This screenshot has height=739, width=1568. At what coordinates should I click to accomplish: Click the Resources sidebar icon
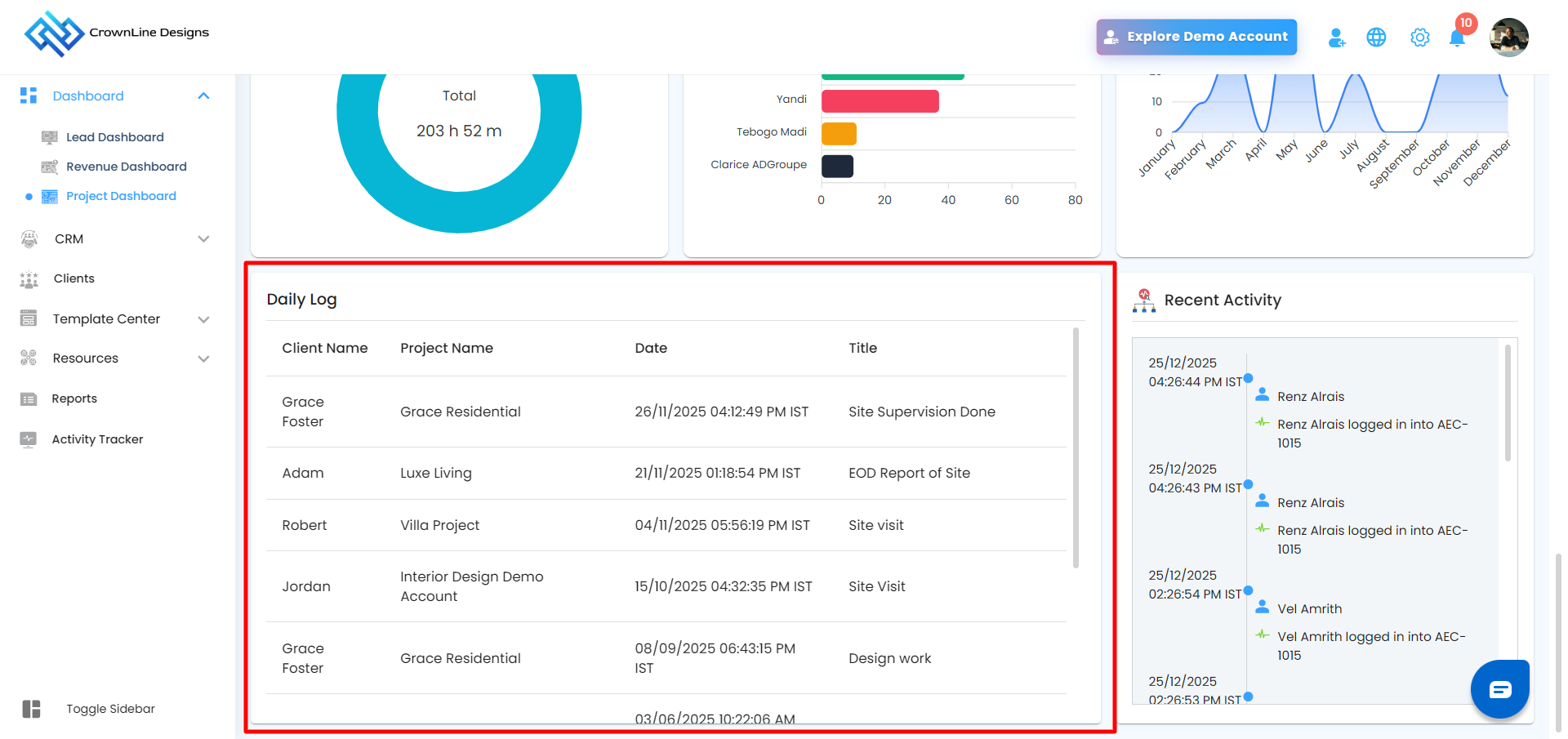(29, 358)
